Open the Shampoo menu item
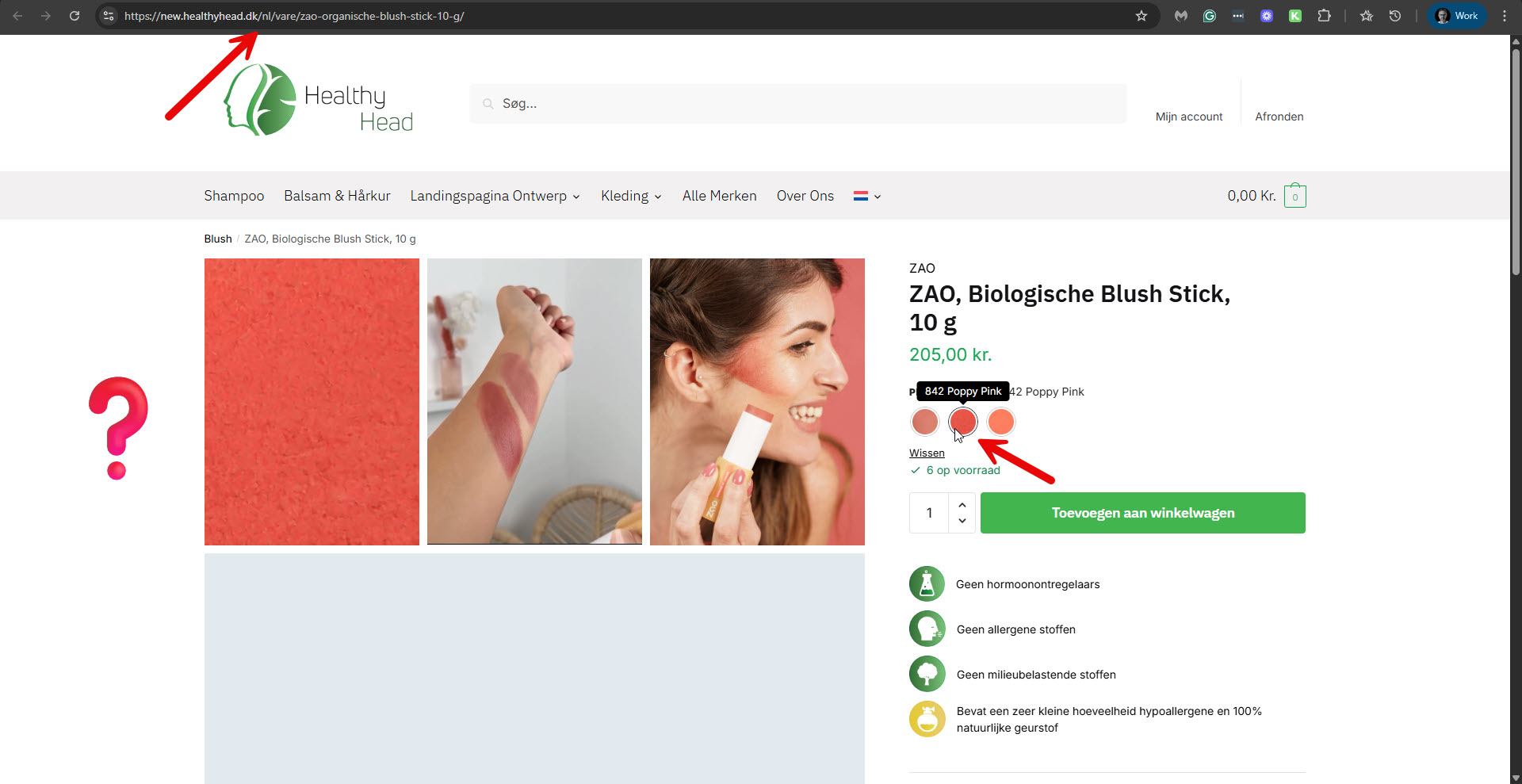Viewport: 1522px width, 784px height. 234,196
